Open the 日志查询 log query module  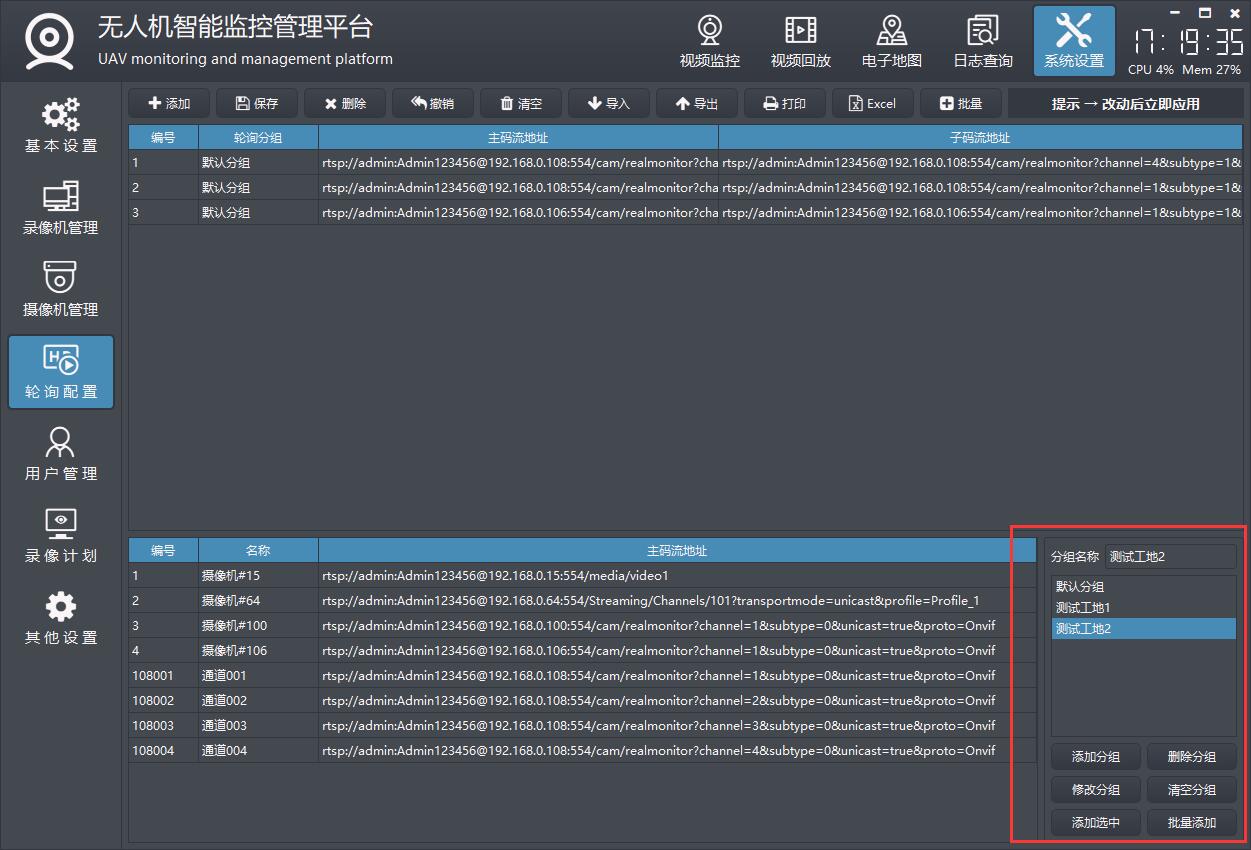coord(982,42)
